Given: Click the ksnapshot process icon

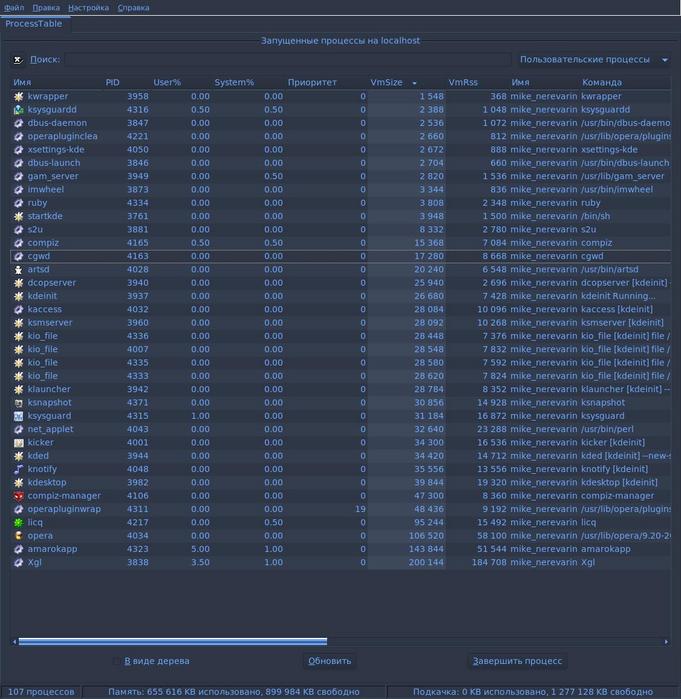Looking at the screenshot, I should tap(18, 403).
